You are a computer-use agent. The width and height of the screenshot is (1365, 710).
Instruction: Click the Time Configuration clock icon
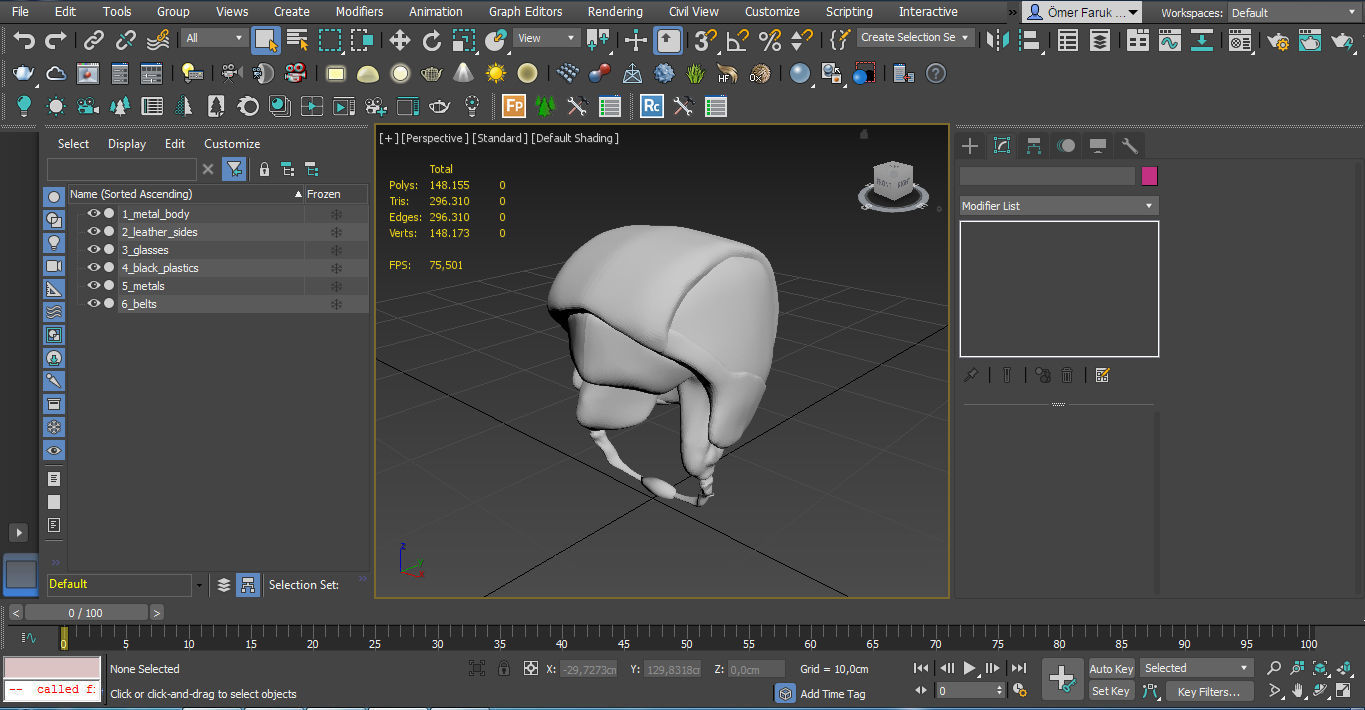pos(1019,690)
